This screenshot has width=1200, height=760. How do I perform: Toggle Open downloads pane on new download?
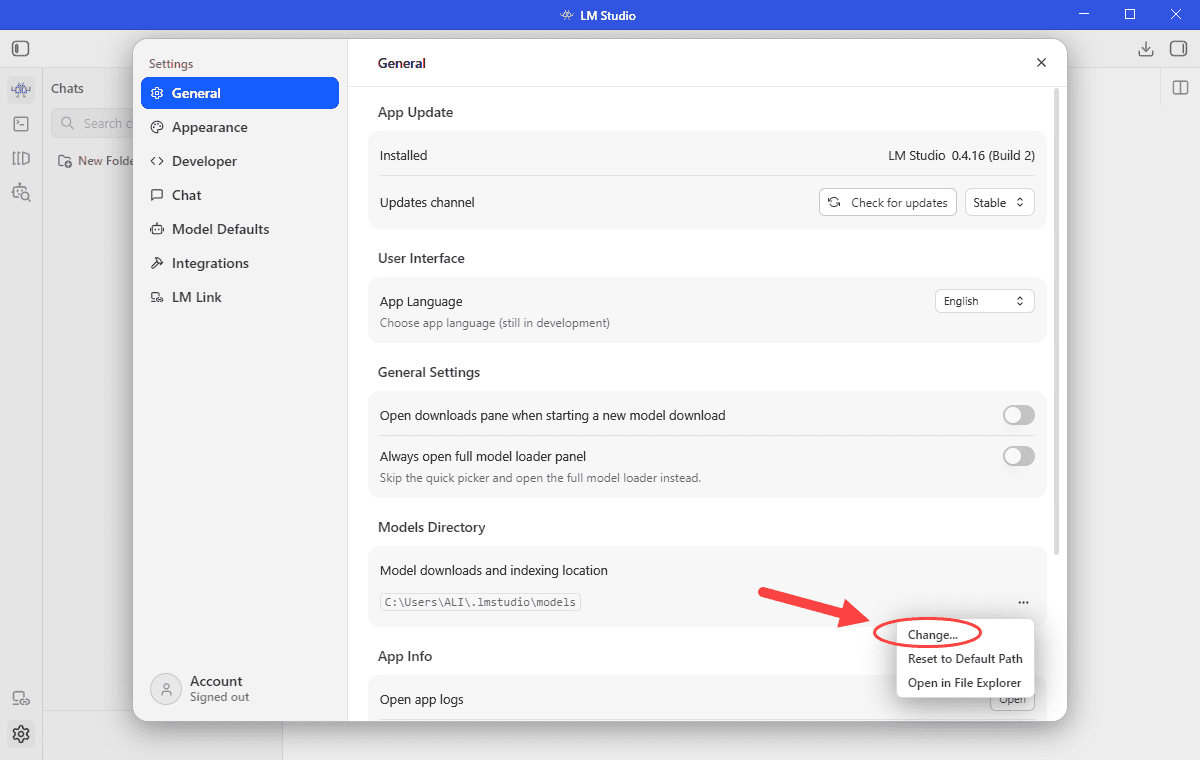[1019, 415]
